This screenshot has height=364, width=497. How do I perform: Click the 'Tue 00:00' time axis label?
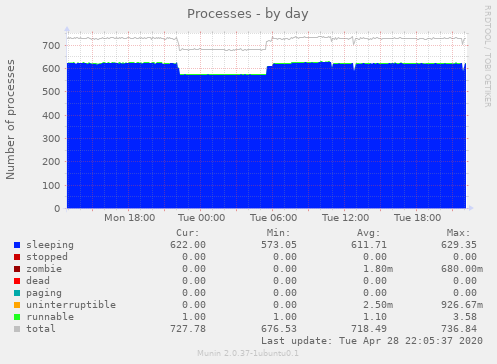[x=202, y=218]
